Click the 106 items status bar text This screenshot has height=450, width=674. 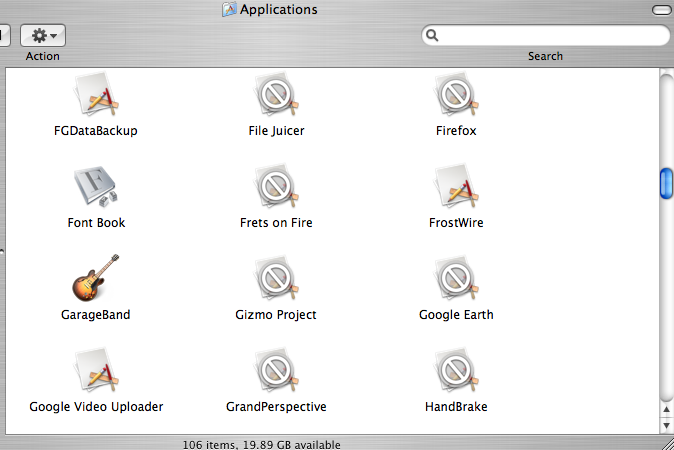(x=261, y=444)
